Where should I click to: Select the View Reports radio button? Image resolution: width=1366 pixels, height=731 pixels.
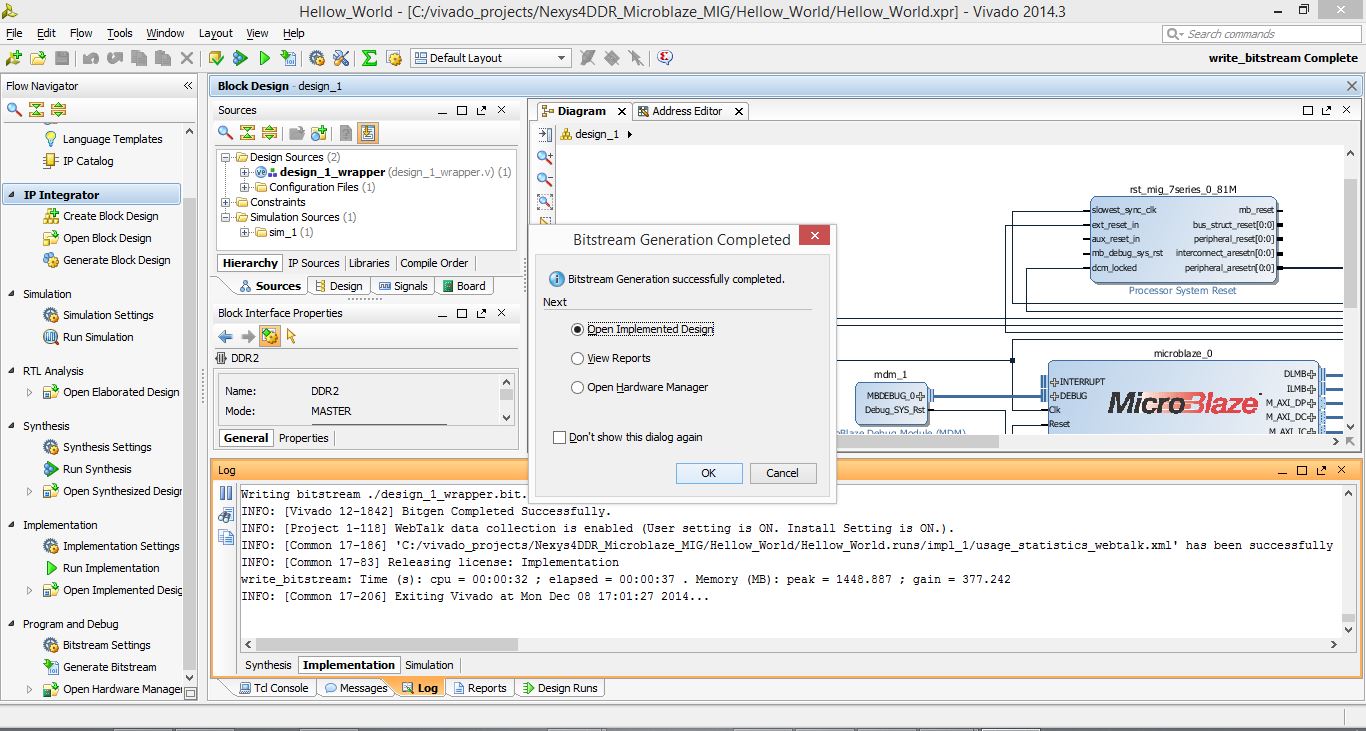click(577, 358)
